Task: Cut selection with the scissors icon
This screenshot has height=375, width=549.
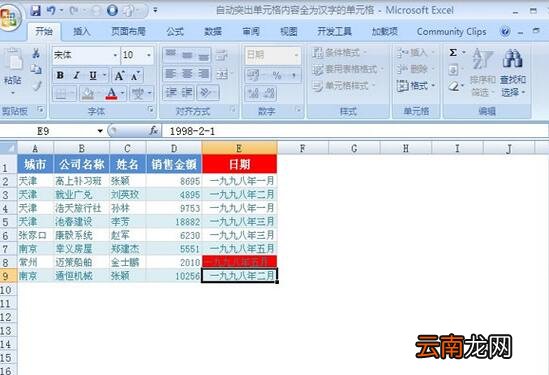Action: click(x=36, y=54)
